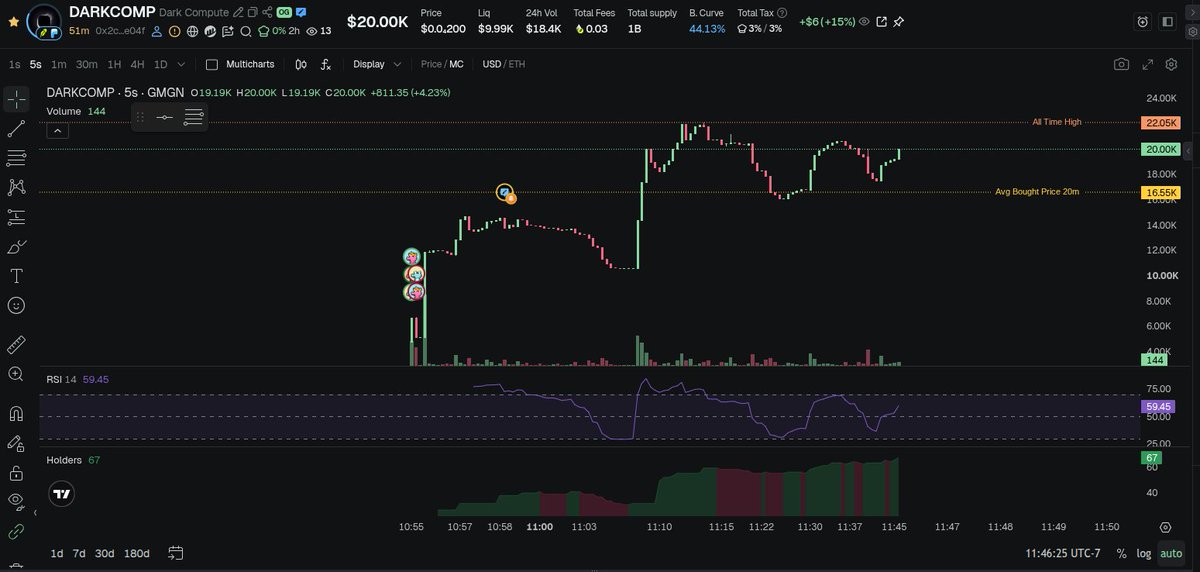This screenshot has height=572, width=1200.
Task: Select the horizontal lines Fibonacci tool
Action: (16, 158)
